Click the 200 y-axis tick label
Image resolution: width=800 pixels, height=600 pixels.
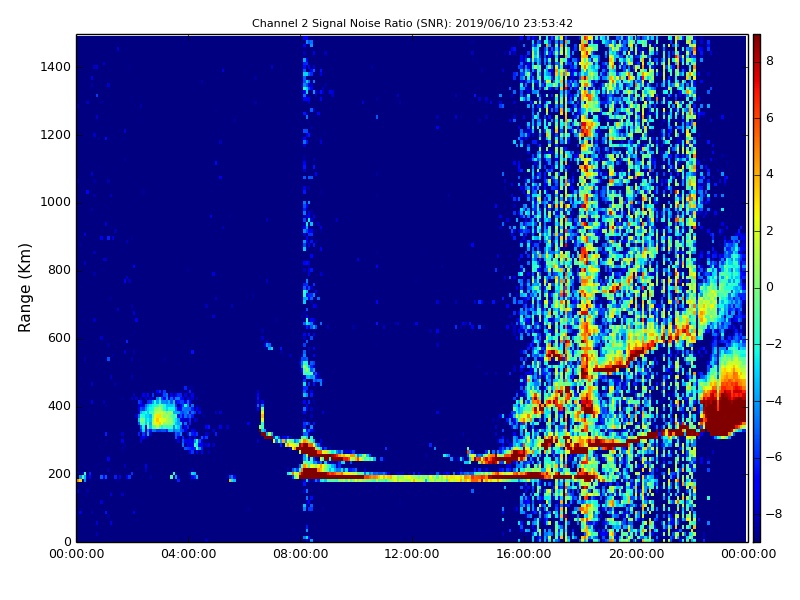point(59,473)
